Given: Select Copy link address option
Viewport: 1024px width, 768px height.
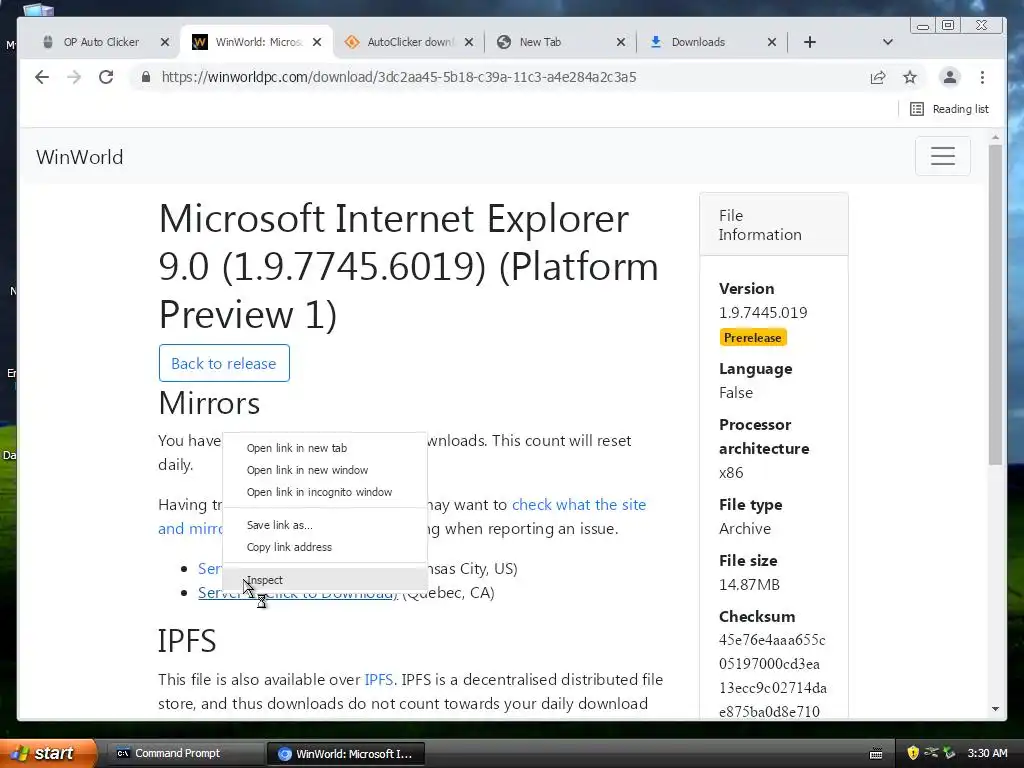Looking at the screenshot, I should 325,547.
